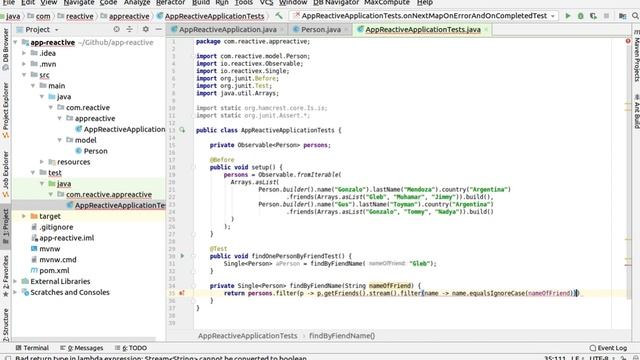The height and width of the screenshot is (360, 640).
Task: Switch to AppReactiveApplication.java tab
Action: tap(228, 29)
